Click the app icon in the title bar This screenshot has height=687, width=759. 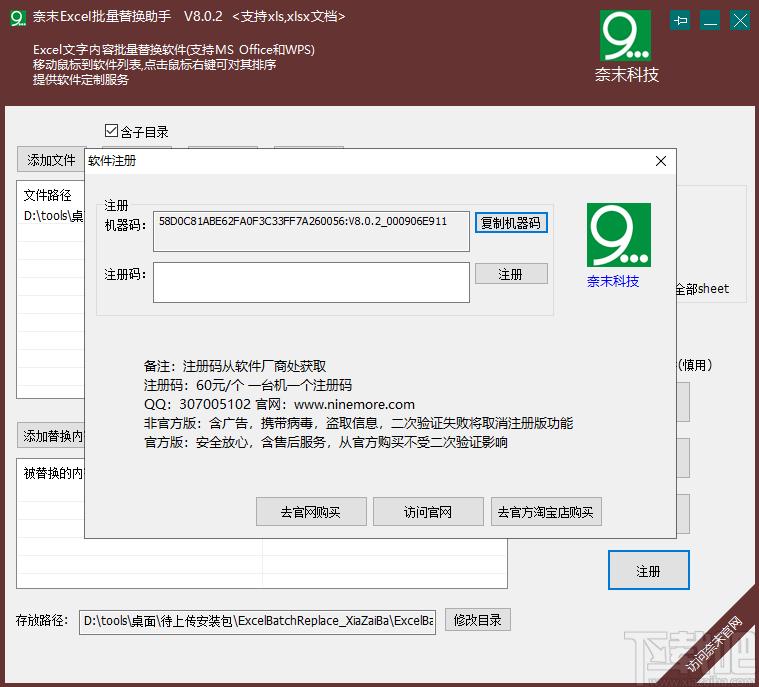(17, 18)
